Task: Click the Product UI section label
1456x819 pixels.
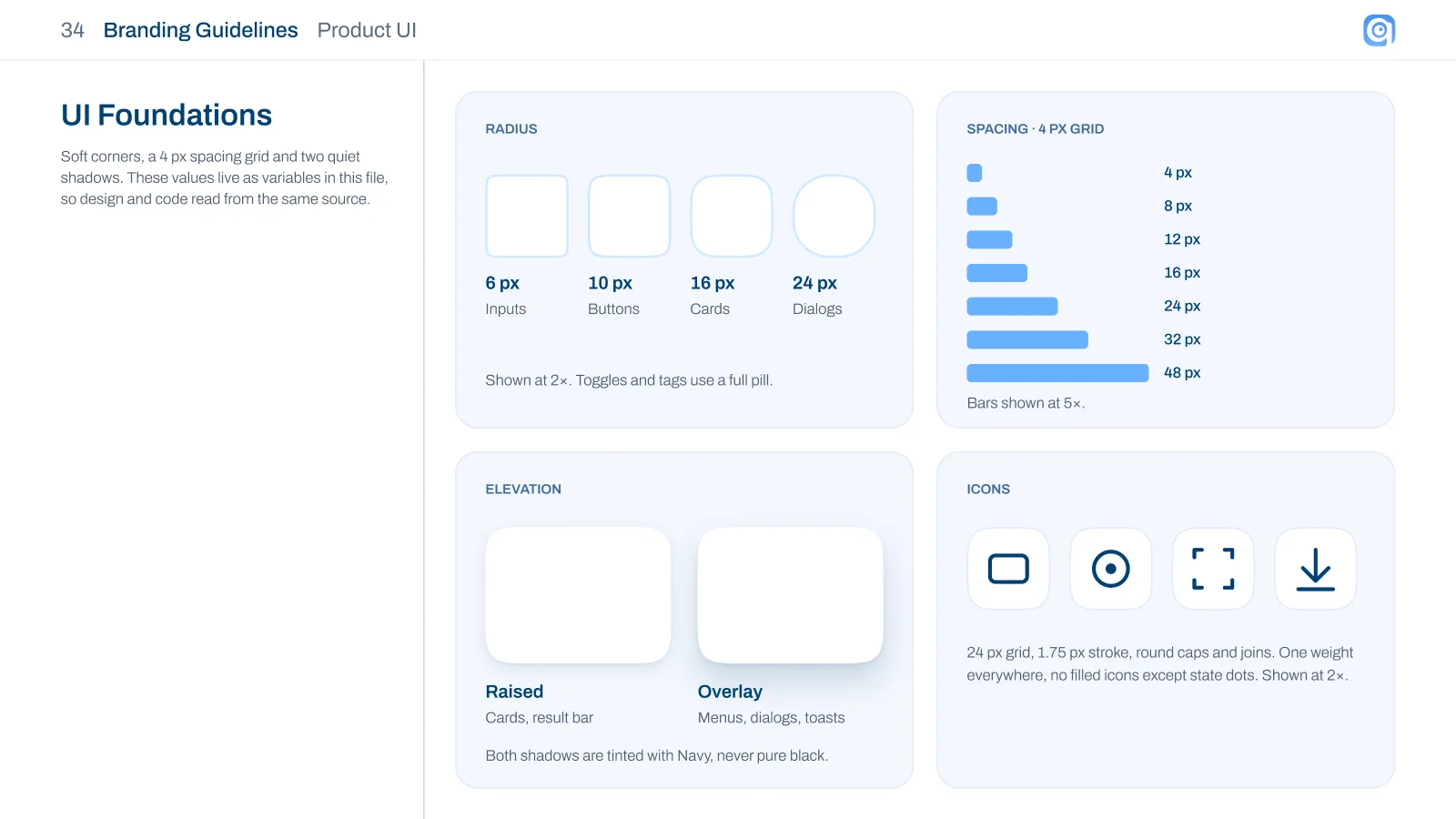Action: (x=367, y=30)
